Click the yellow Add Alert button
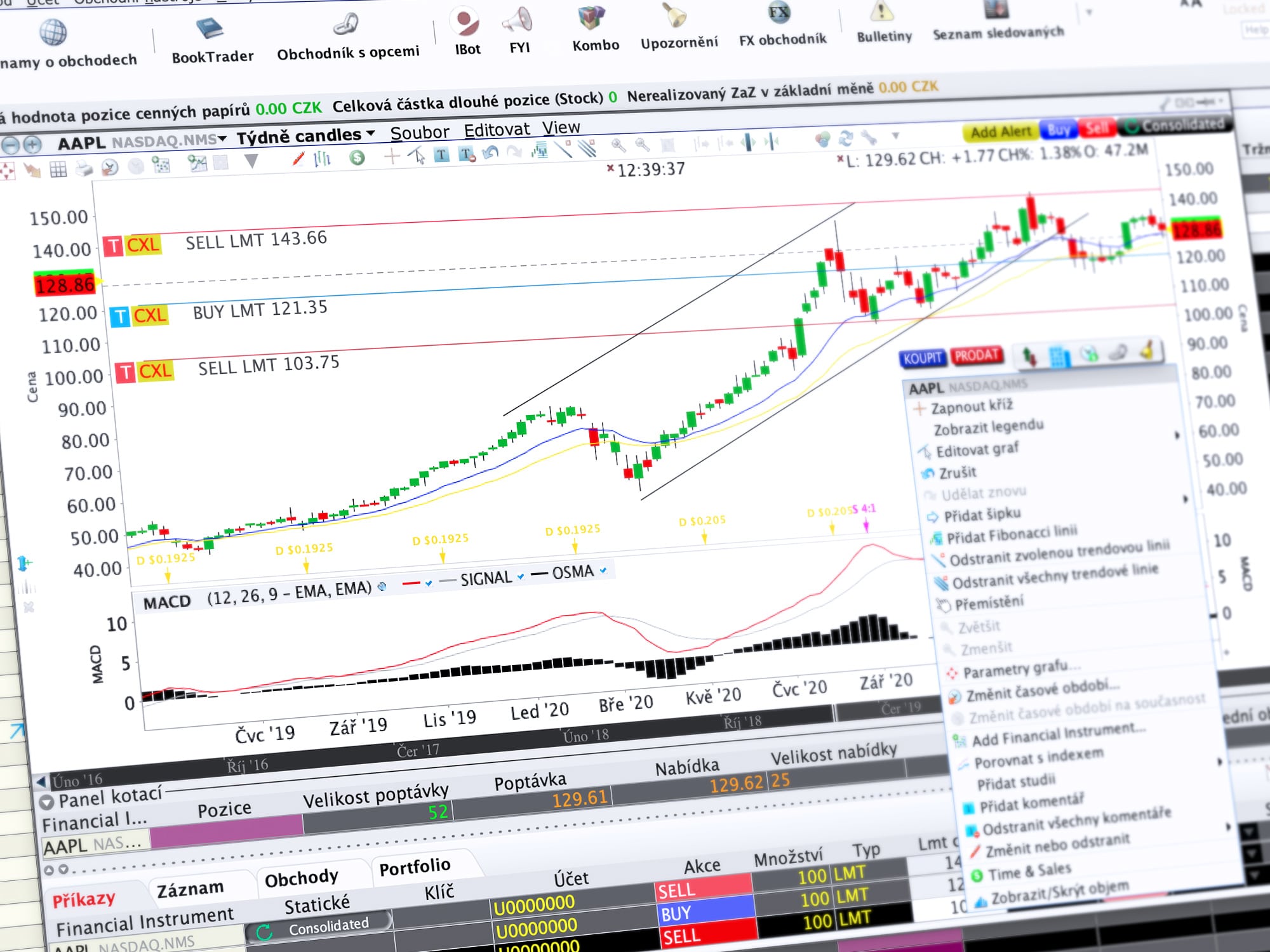Viewport: 1270px width, 952px height. pos(1001,131)
